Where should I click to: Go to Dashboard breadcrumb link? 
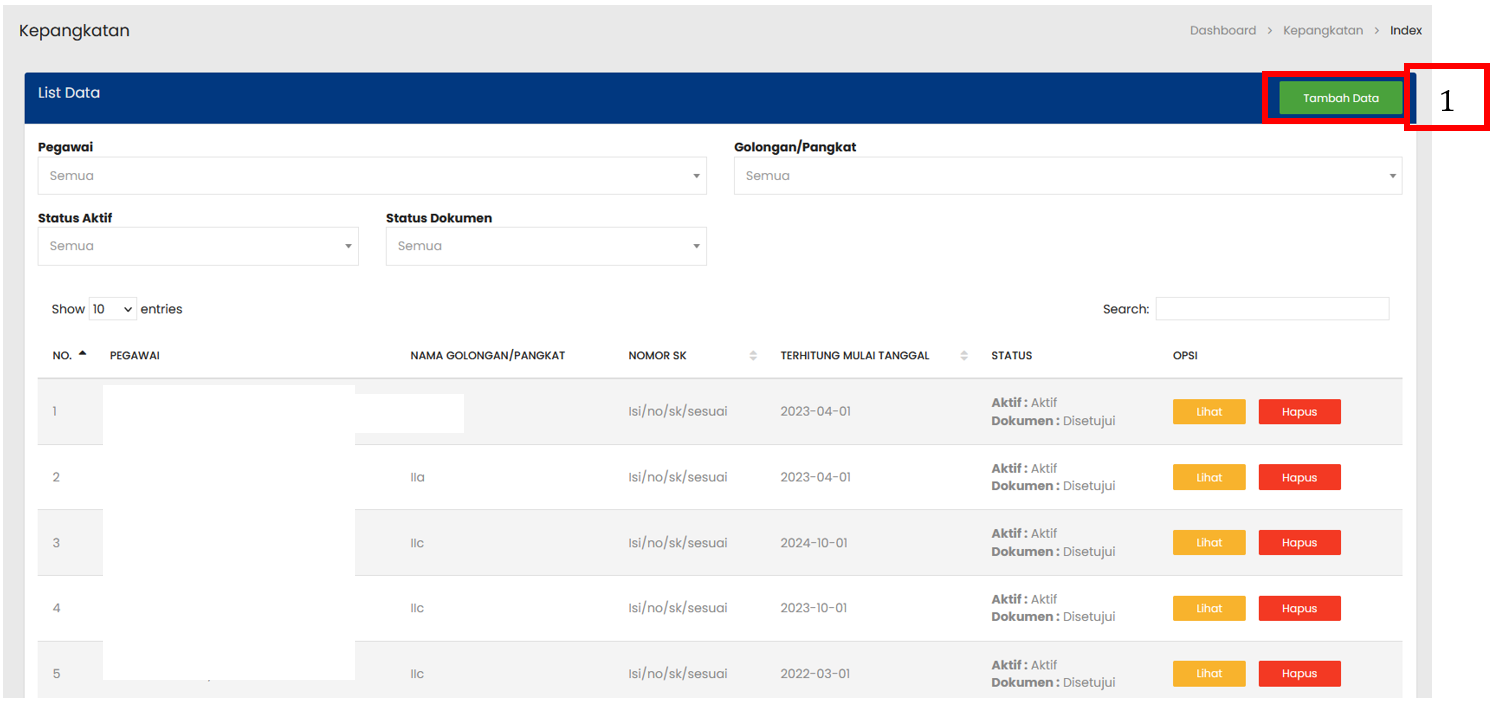pyautogui.click(x=1222, y=30)
